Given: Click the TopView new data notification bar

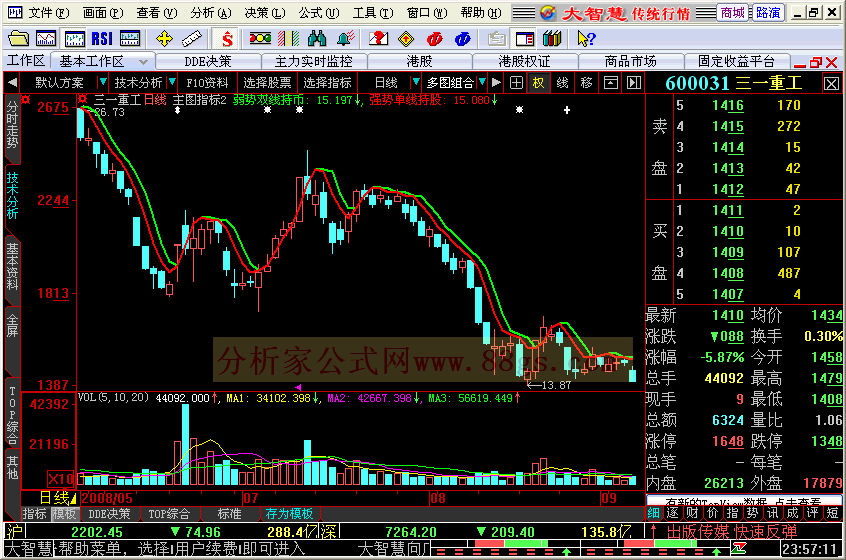Looking at the screenshot, I should (742, 501).
